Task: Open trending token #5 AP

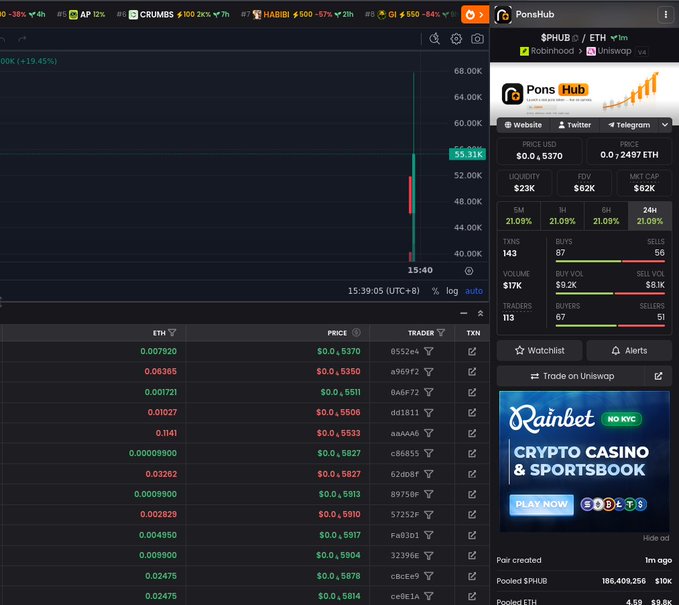Action: pos(81,14)
